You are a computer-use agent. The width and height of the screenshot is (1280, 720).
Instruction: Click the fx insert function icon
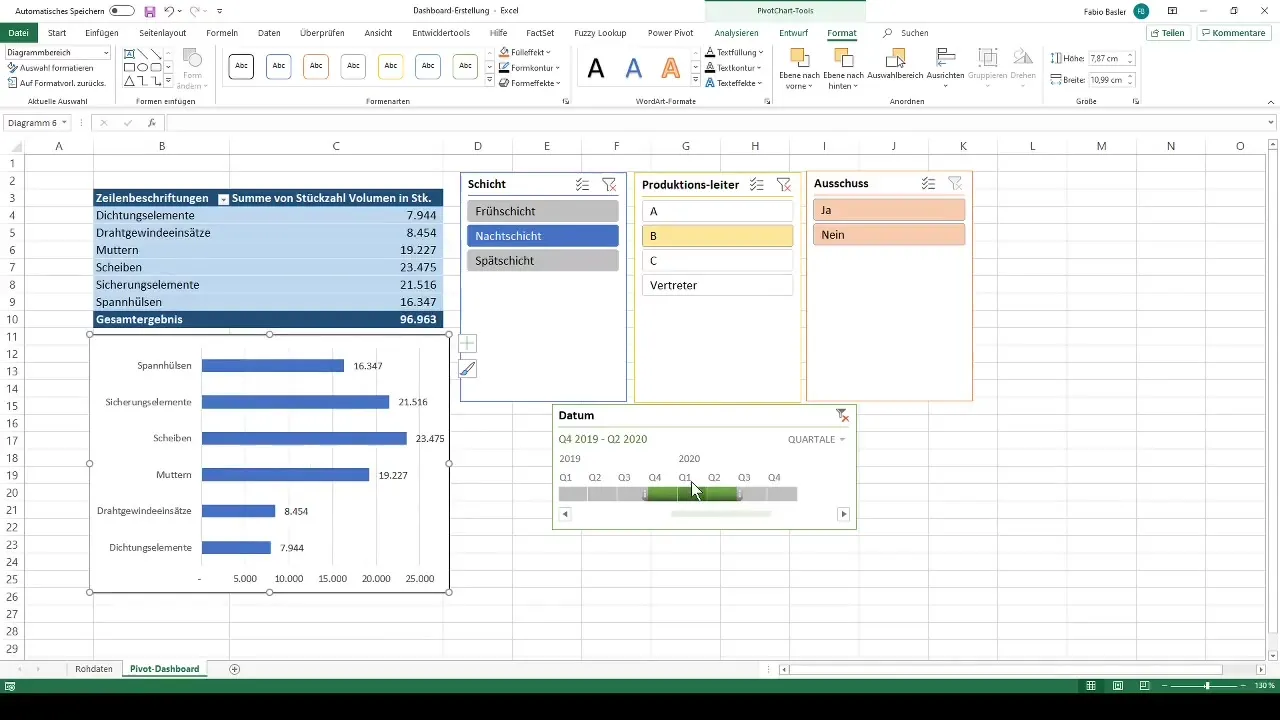[x=152, y=123]
